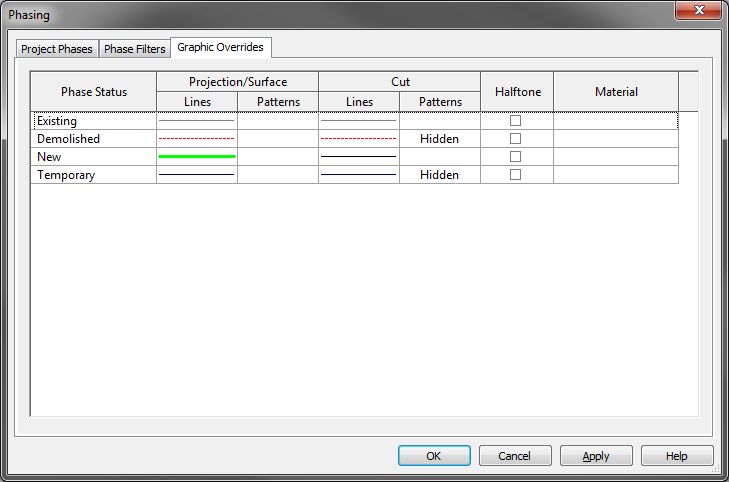Click the Cut group header
The width and height of the screenshot is (729, 482).
pos(400,82)
